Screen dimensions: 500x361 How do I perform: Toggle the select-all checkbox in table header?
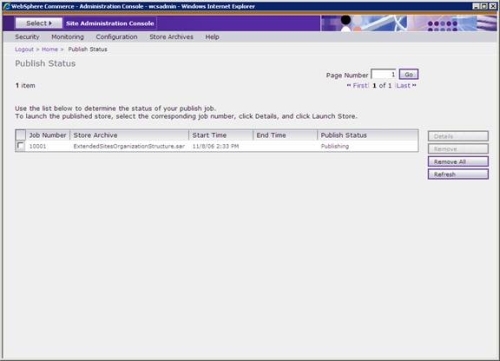(x=21, y=135)
